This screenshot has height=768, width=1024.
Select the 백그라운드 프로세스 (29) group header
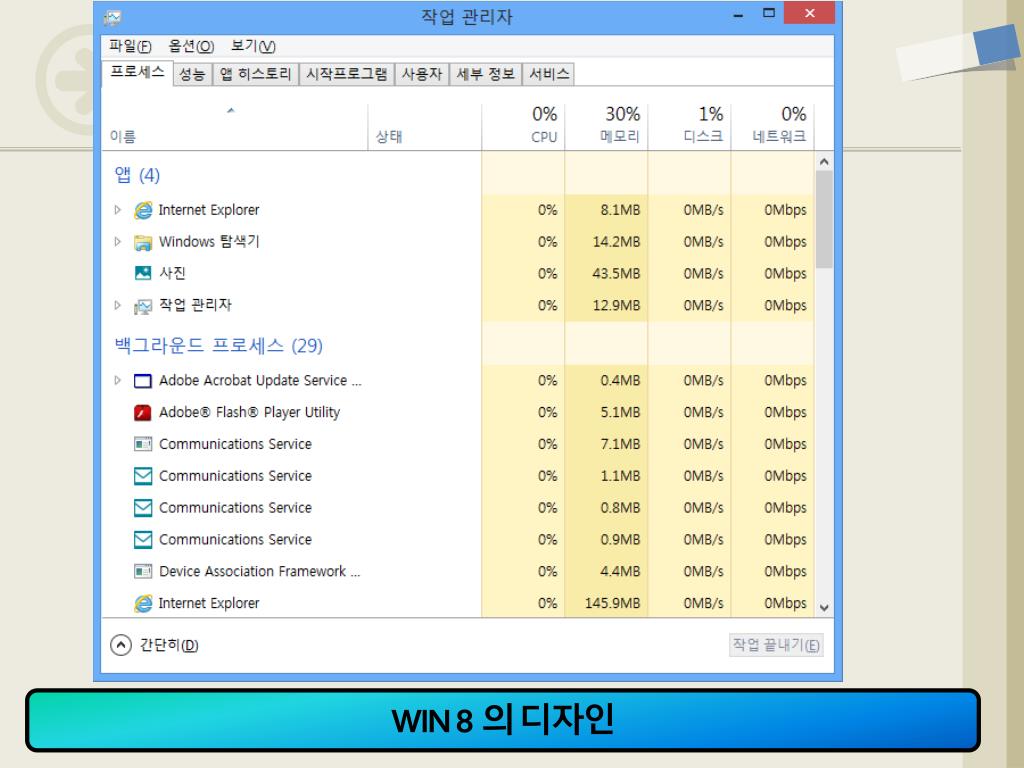tap(219, 345)
